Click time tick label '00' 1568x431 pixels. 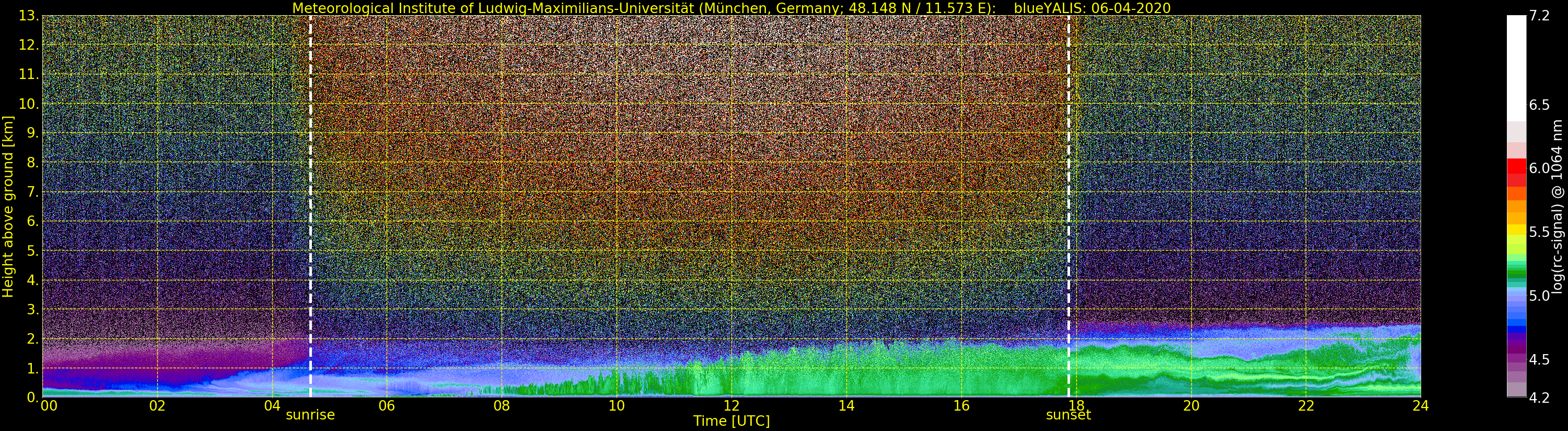coord(49,406)
